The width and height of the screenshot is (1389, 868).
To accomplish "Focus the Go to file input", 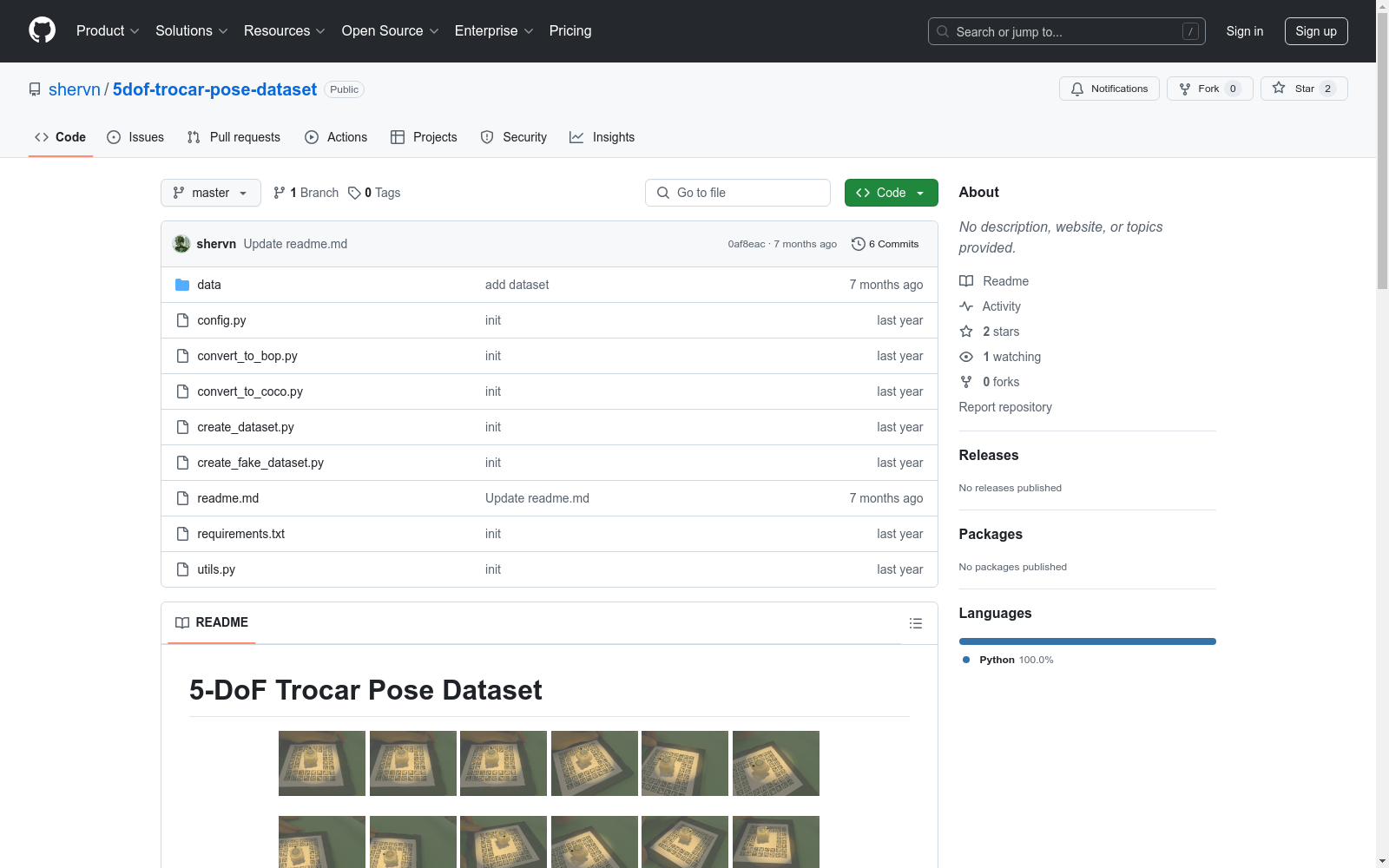I will (738, 193).
